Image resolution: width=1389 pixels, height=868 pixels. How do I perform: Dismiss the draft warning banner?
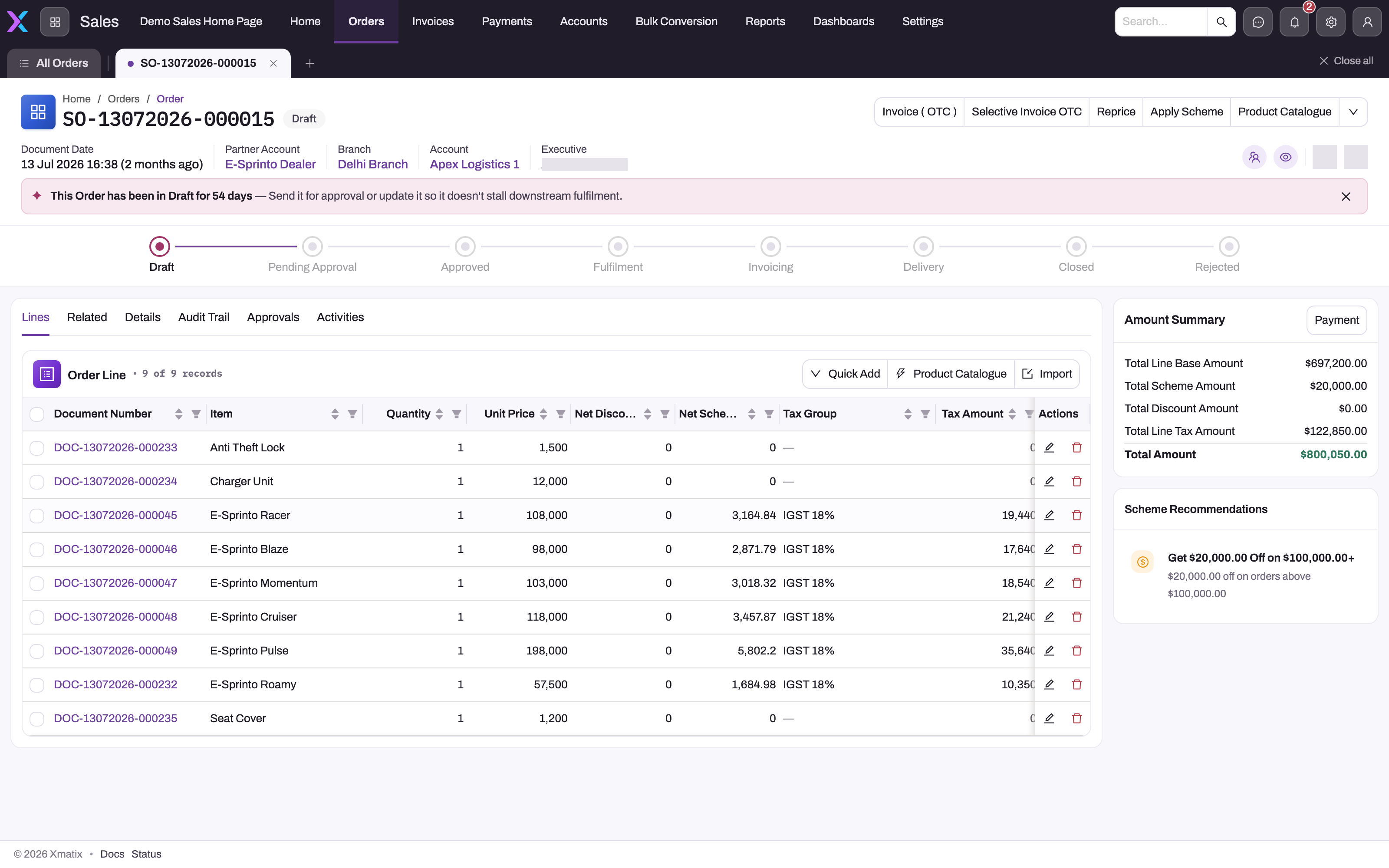click(1346, 196)
